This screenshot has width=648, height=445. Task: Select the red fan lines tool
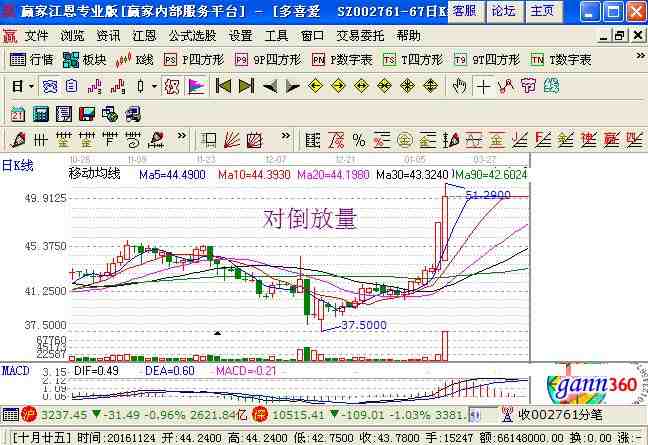point(232,140)
